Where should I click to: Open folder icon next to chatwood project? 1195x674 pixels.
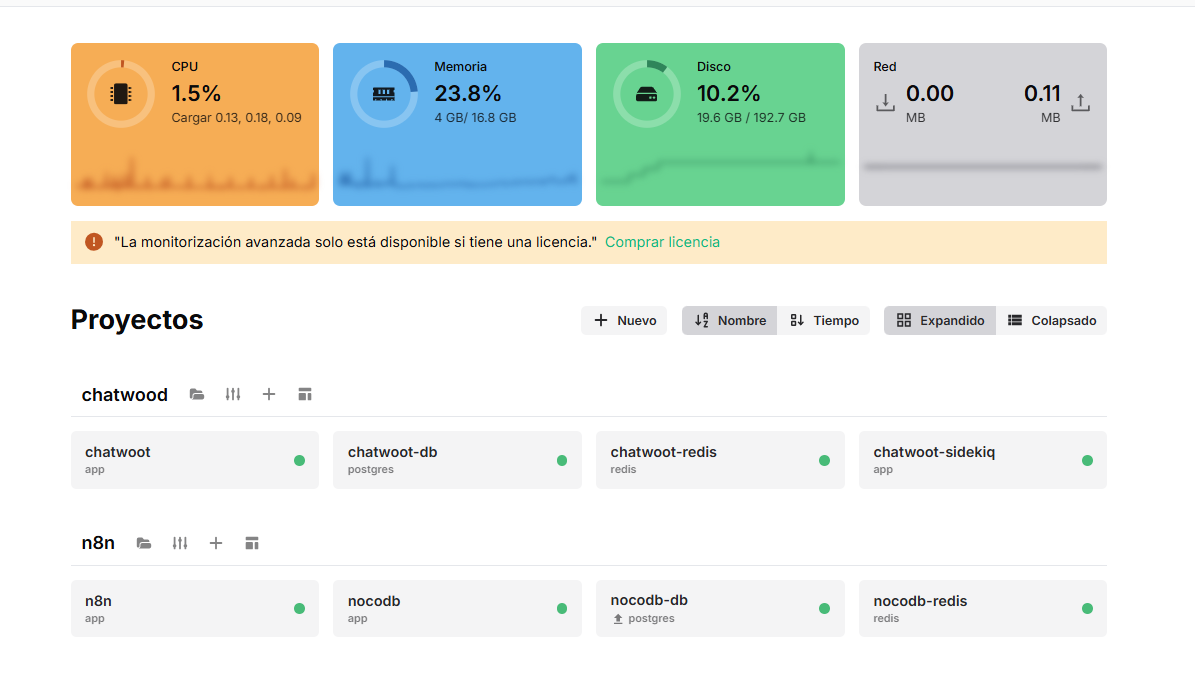(197, 395)
